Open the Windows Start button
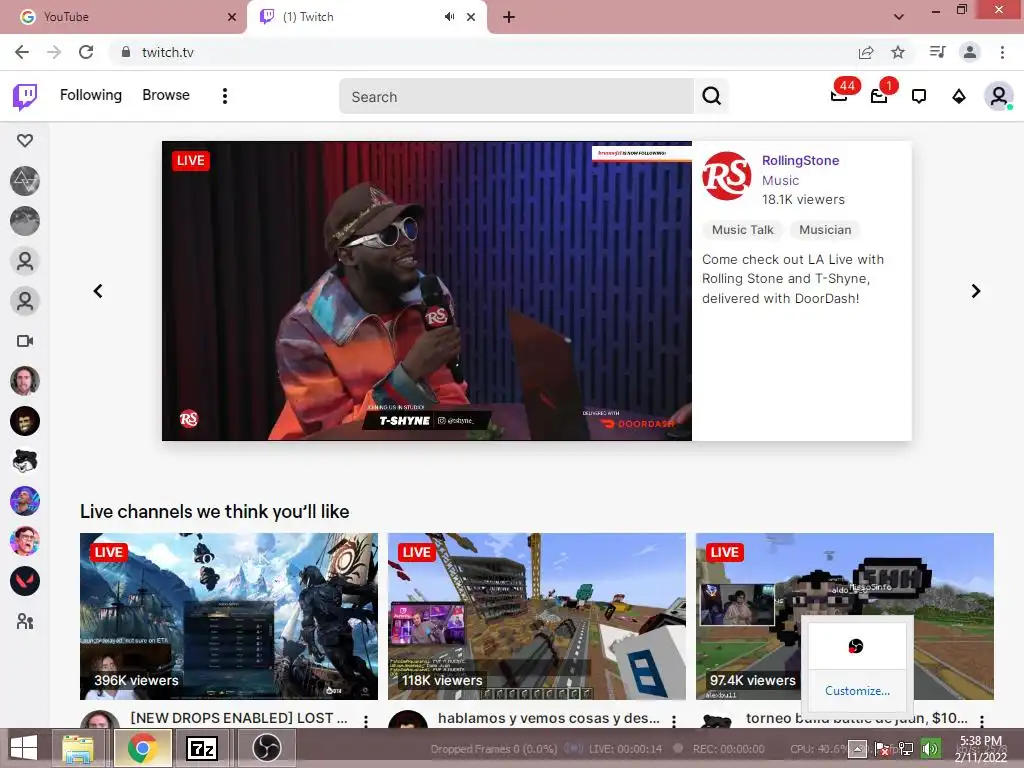1024x768 pixels. tap(24, 748)
